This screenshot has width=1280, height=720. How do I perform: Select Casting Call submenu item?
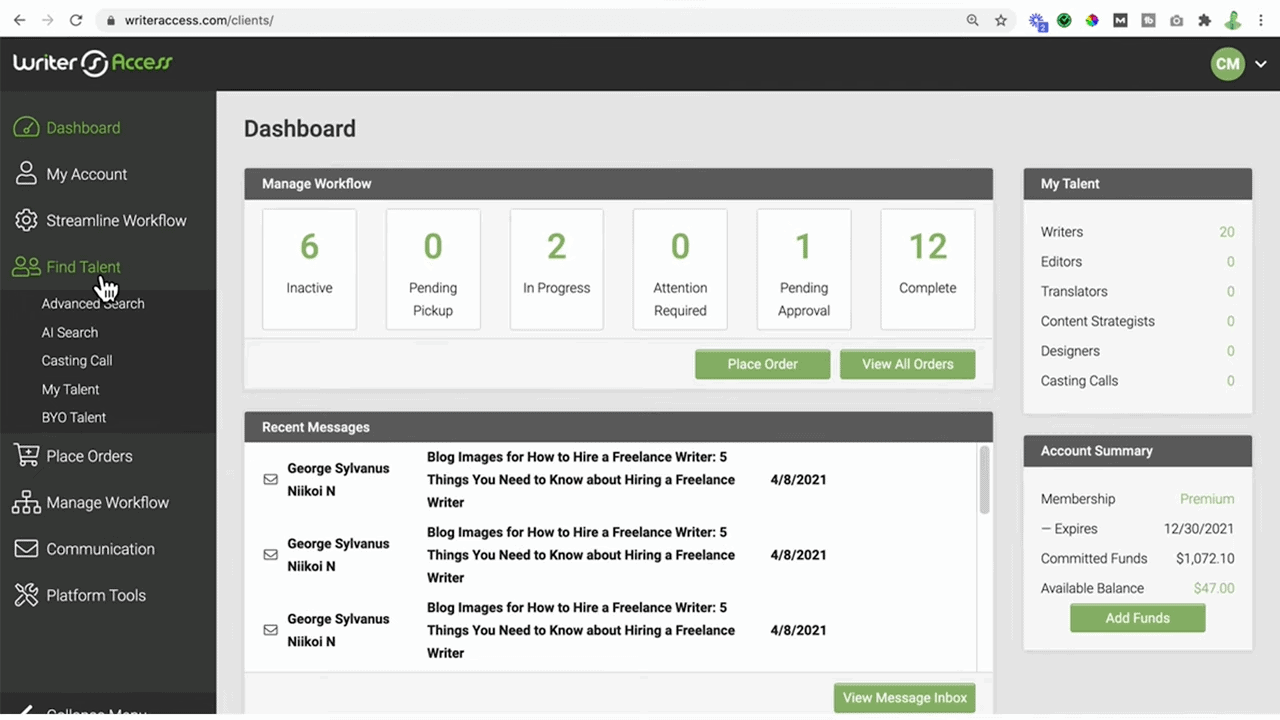point(77,360)
